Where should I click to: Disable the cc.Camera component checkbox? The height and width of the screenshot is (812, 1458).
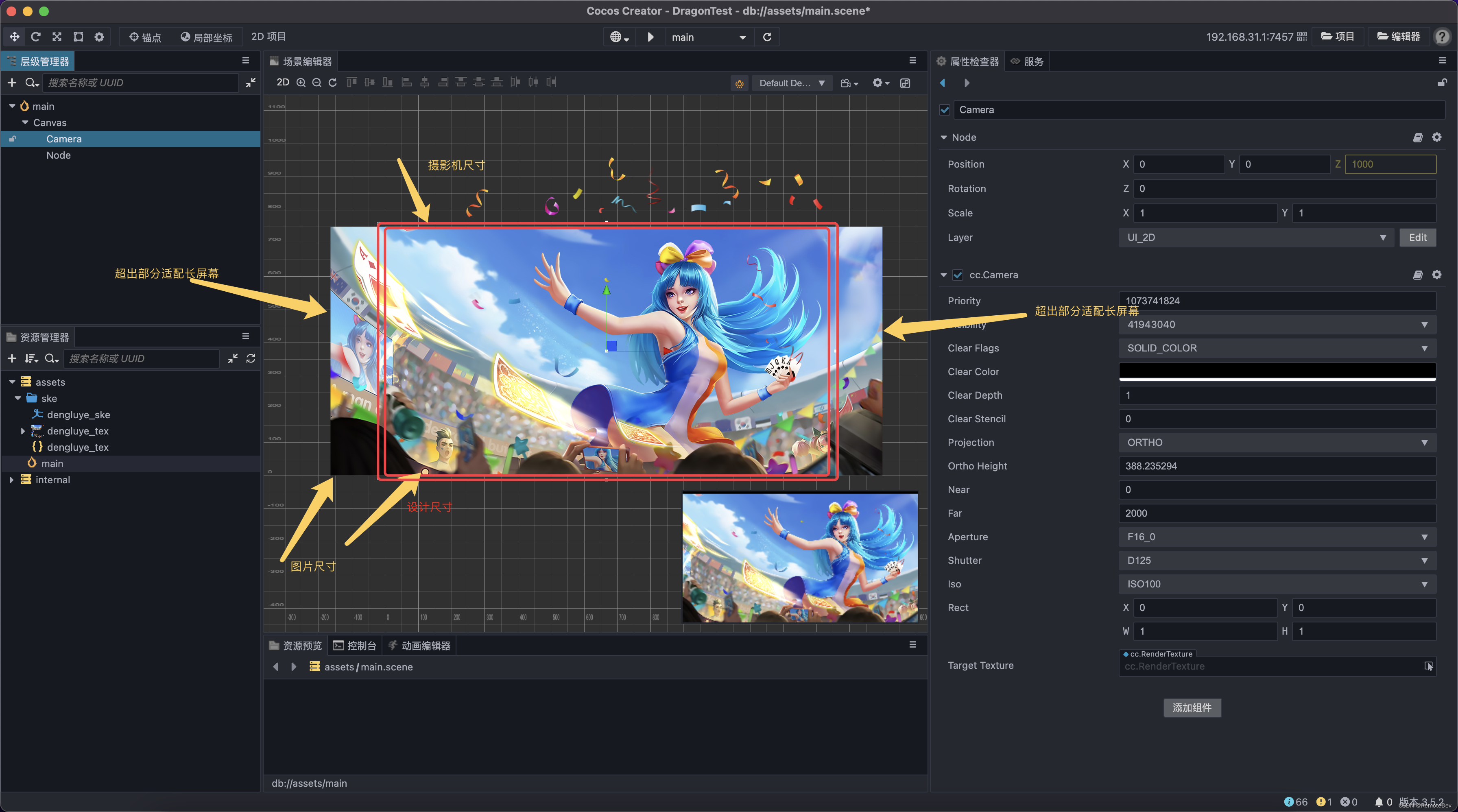958,275
